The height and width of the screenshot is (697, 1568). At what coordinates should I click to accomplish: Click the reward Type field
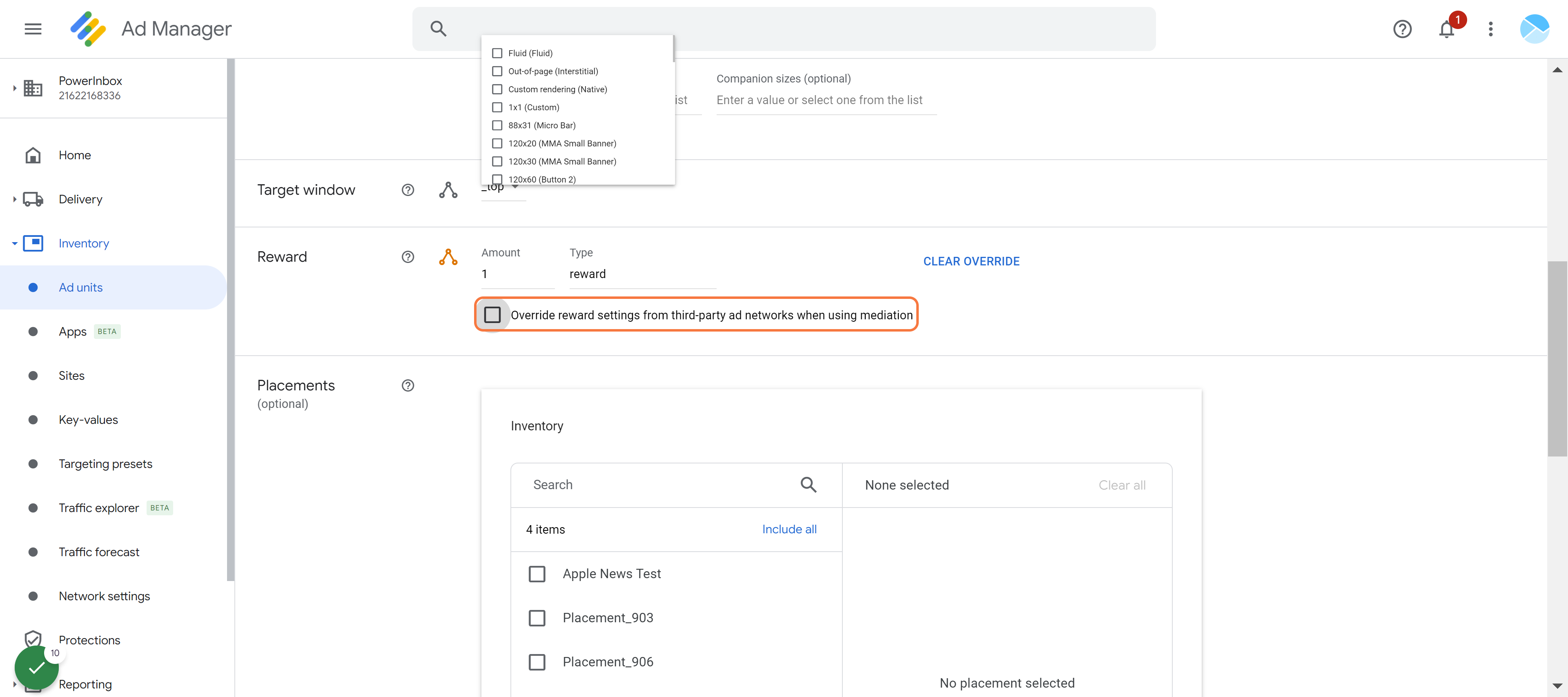pyautogui.click(x=642, y=274)
